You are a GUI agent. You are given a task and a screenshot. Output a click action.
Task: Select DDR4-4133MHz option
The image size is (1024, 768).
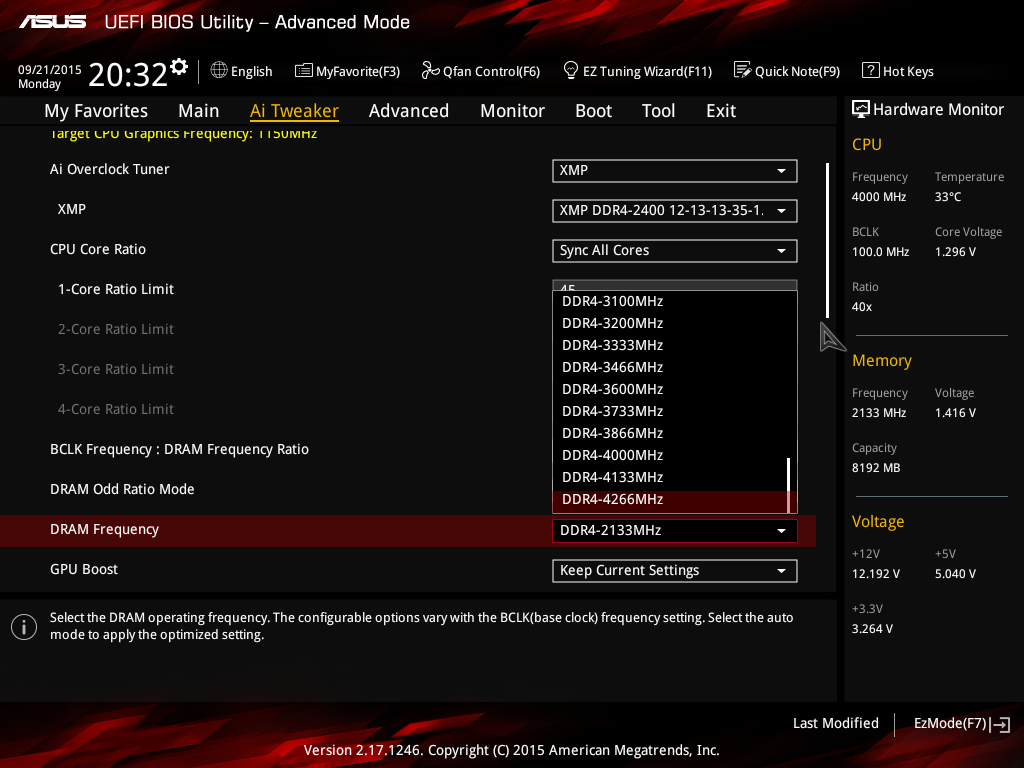coord(670,477)
